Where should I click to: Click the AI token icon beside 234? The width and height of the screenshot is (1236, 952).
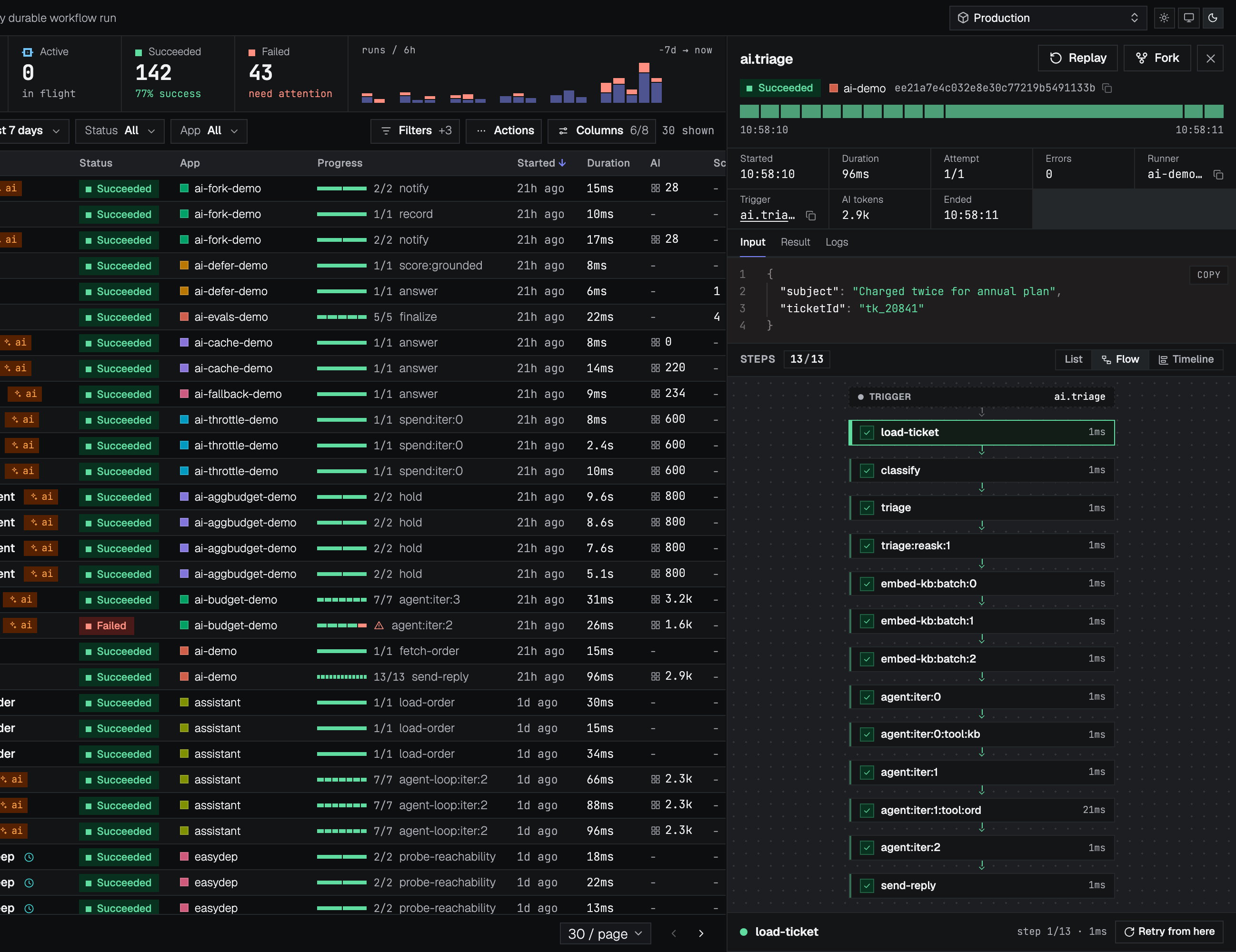click(x=655, y=393)
